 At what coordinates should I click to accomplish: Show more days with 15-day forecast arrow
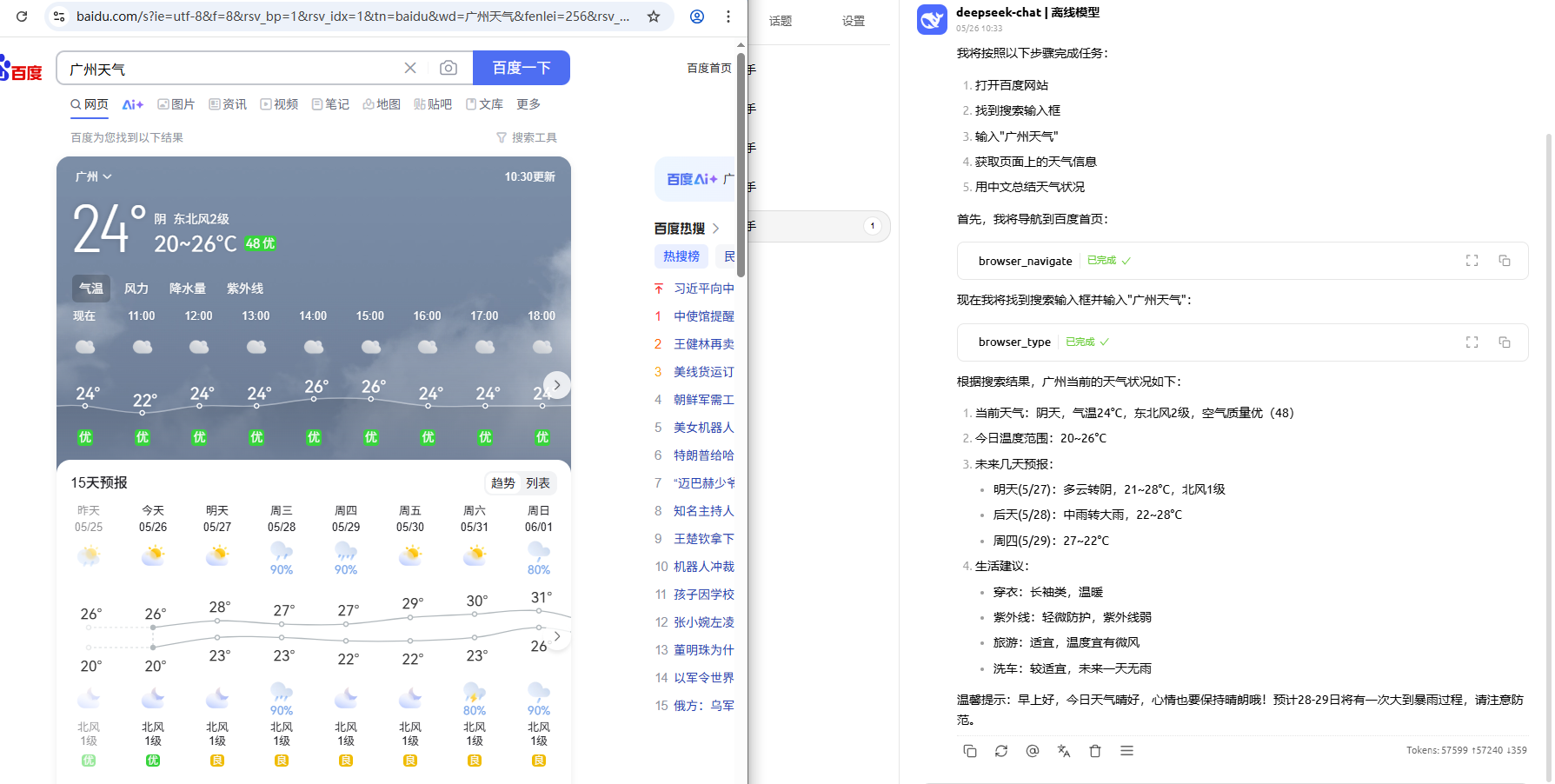[x=557, y=636]
